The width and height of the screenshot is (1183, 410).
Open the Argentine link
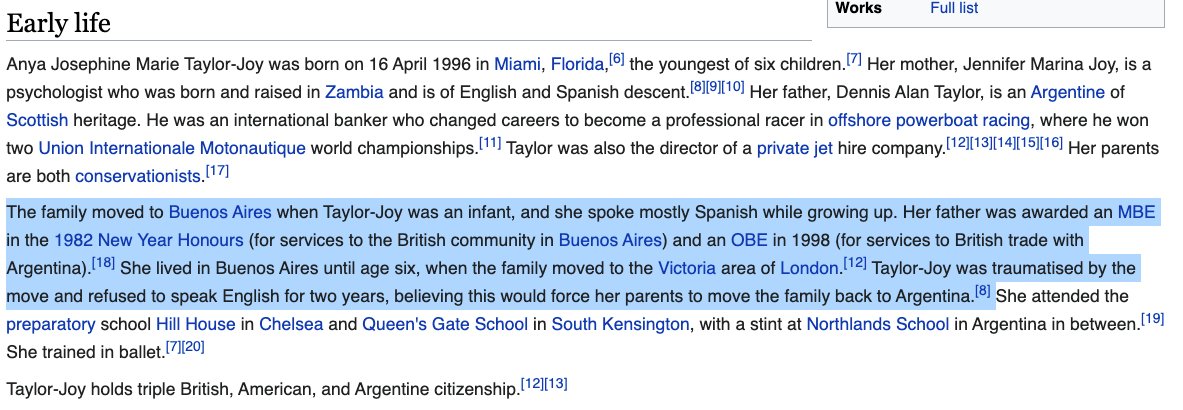tap(1067, 93)
